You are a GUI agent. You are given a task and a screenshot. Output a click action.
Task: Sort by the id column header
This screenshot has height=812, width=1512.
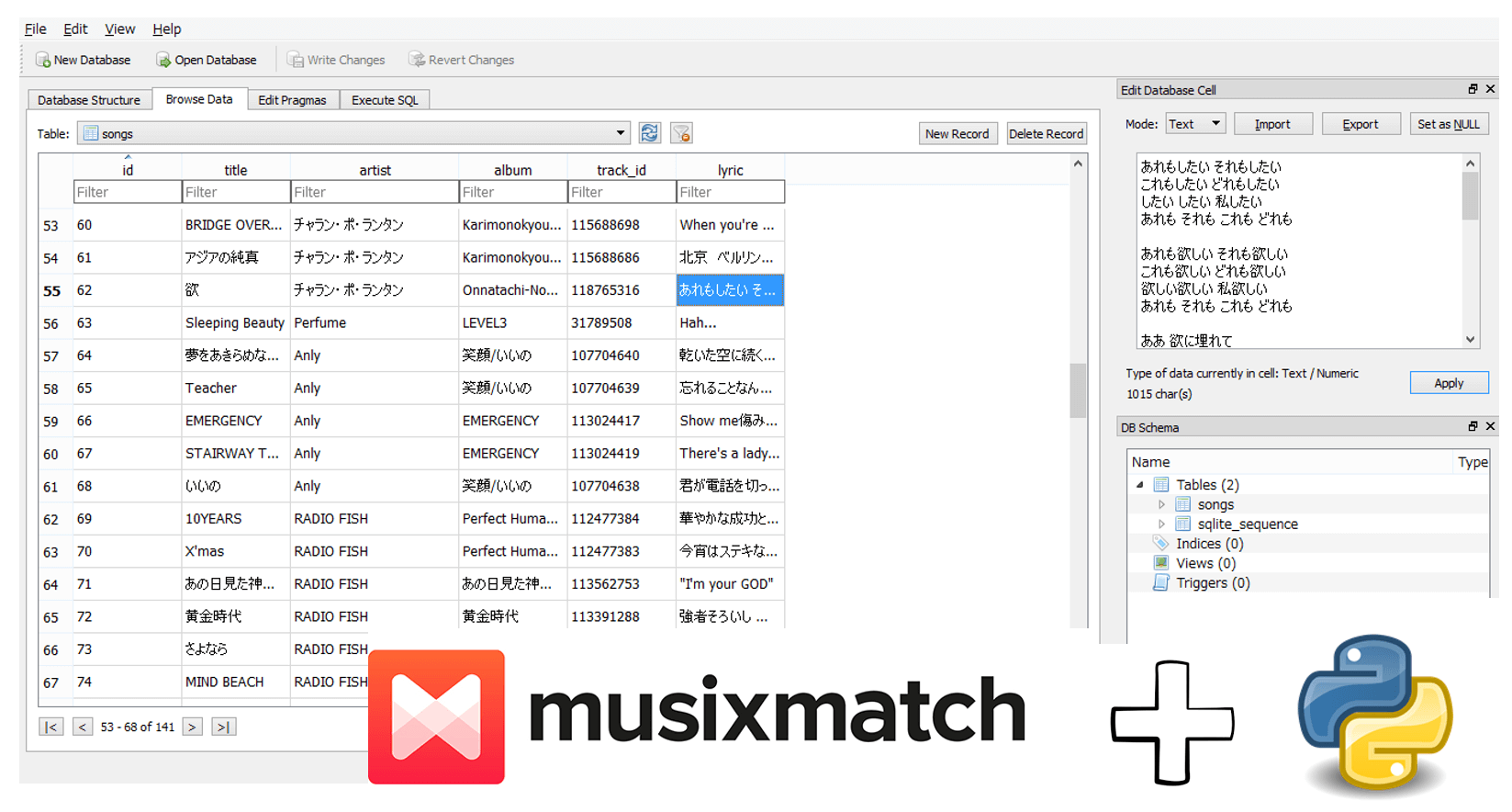pyautogui.click(x=128, y=170)
